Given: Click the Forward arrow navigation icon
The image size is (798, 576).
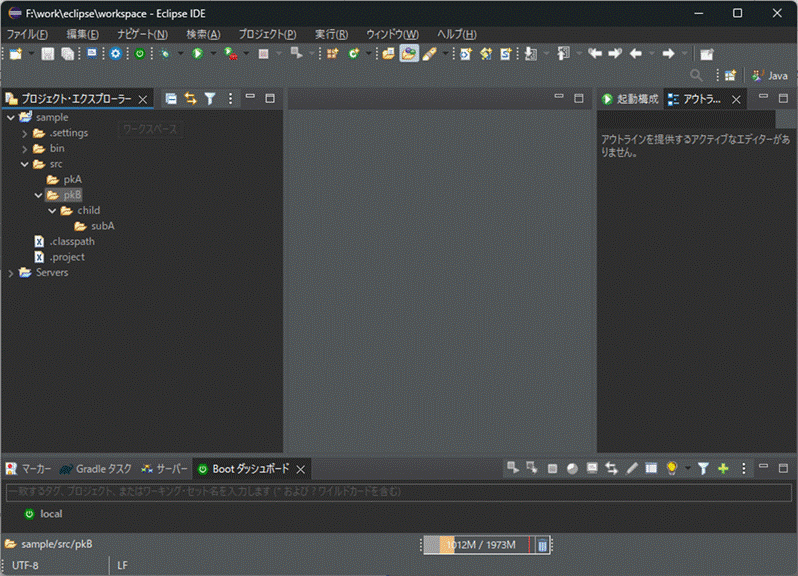Looking at the screenshot, I should coord(668,53).
